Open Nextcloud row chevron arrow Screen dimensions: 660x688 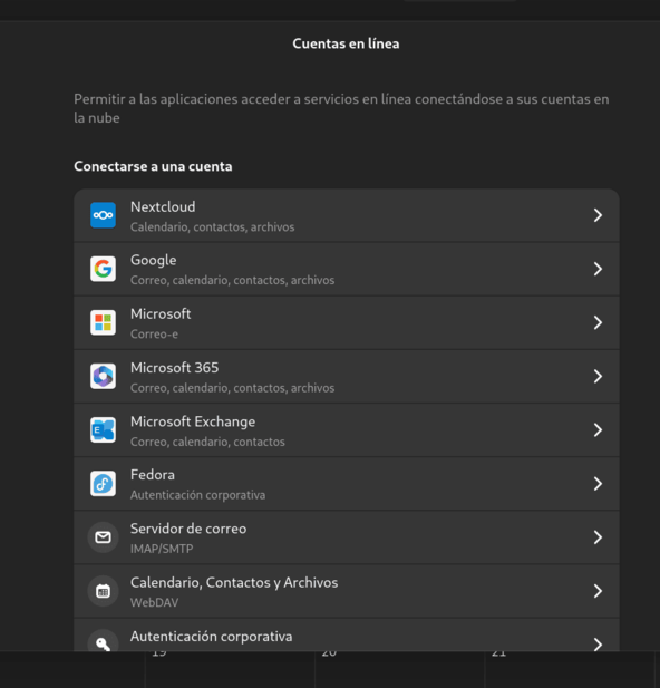597,215
